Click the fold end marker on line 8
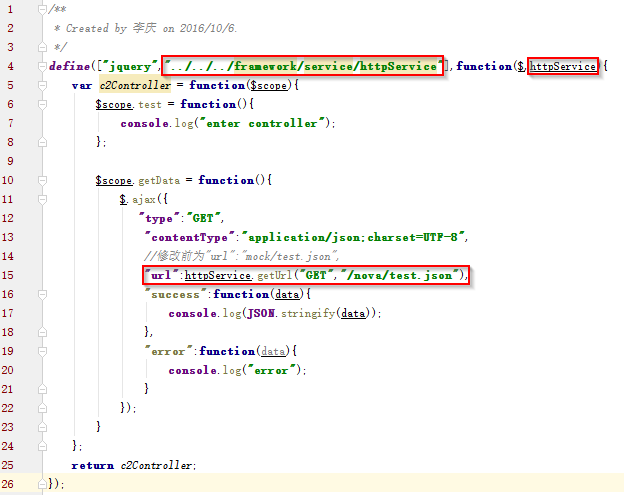Image resolution: width=624 pixels, height=495 pixels. tap(42, 142)
